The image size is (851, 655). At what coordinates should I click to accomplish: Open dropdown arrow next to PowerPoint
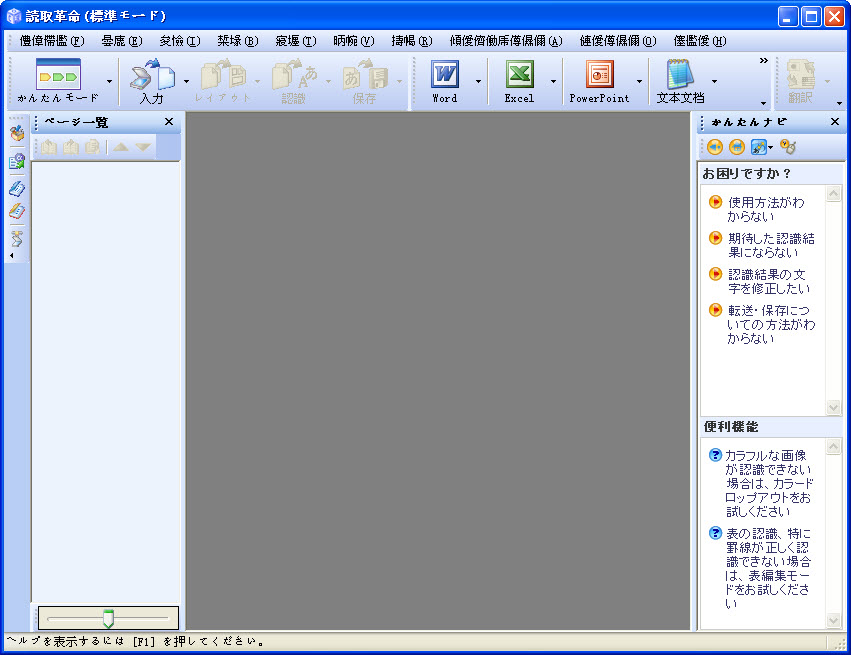[639, 82]
